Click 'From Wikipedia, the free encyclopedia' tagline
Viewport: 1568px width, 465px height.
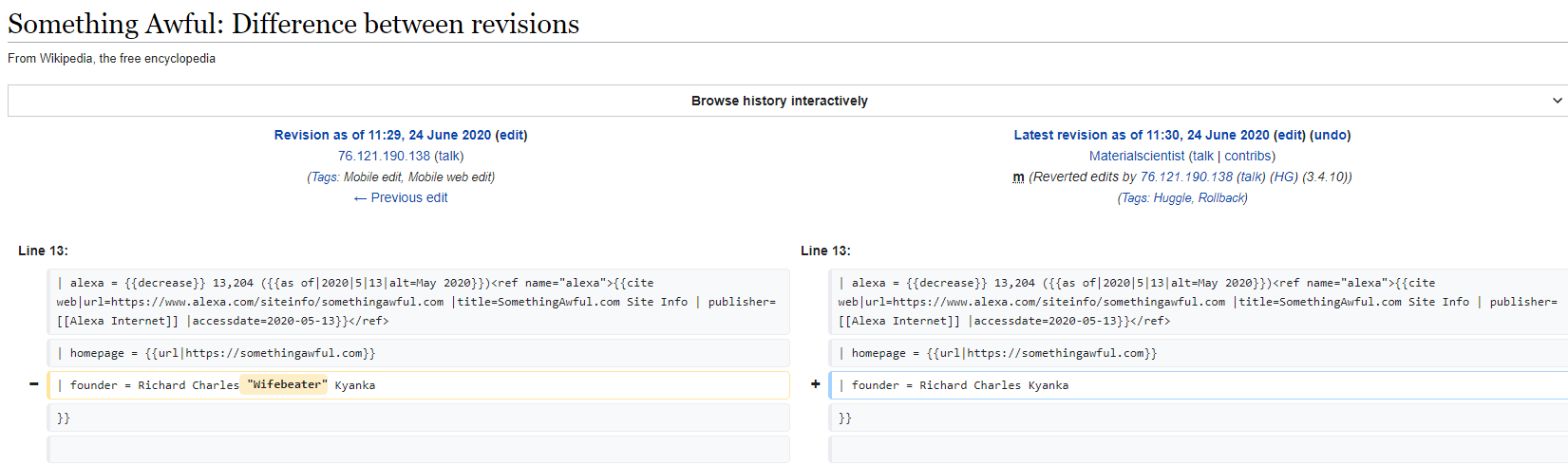(111, 58)
